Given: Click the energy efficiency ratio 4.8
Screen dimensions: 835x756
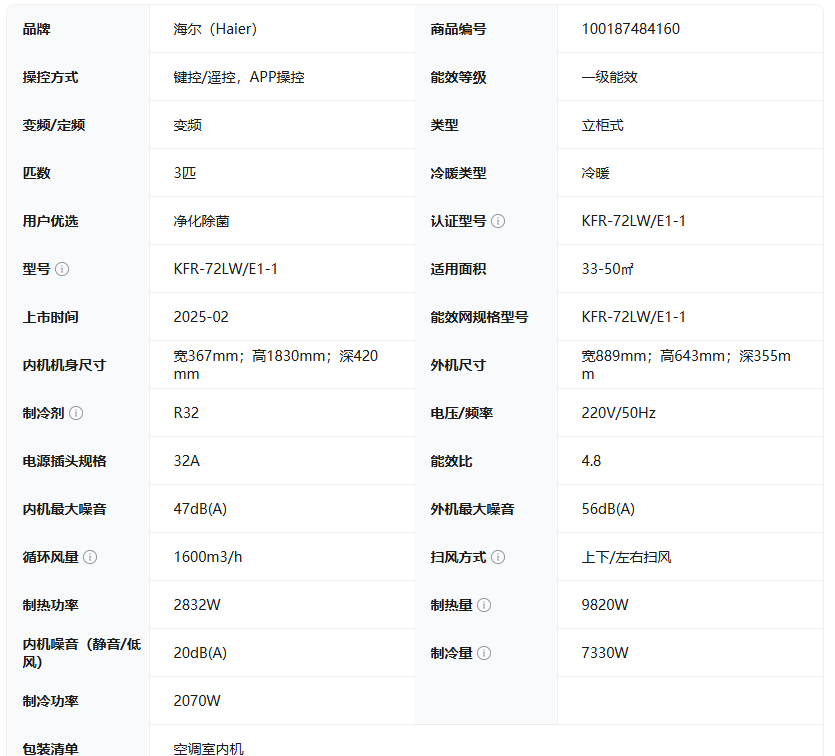Looking at the screenshot, I should pos(591,461).
